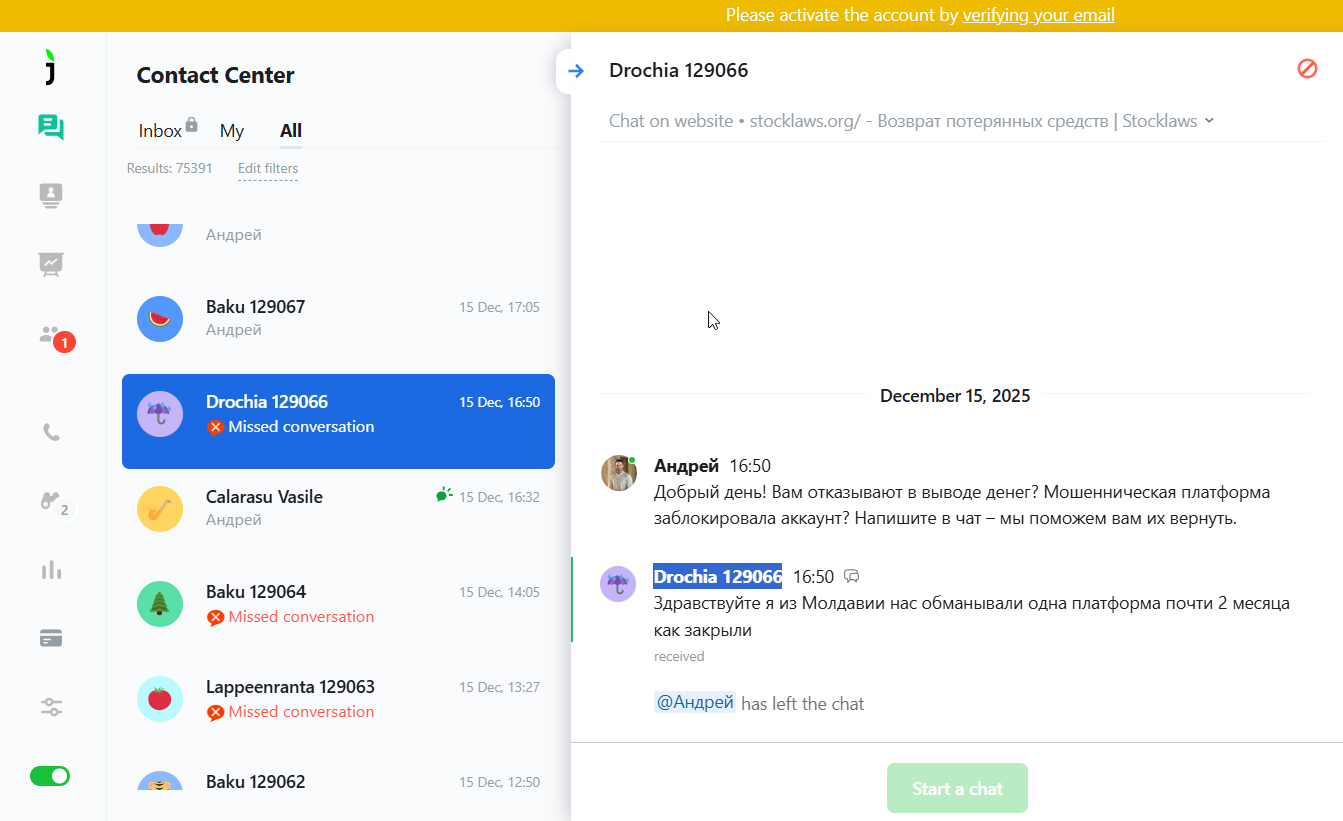Open the visitors monitor icon in sidebar
This screenshot has height=821, width=1343.
click(x=51, y=196)
